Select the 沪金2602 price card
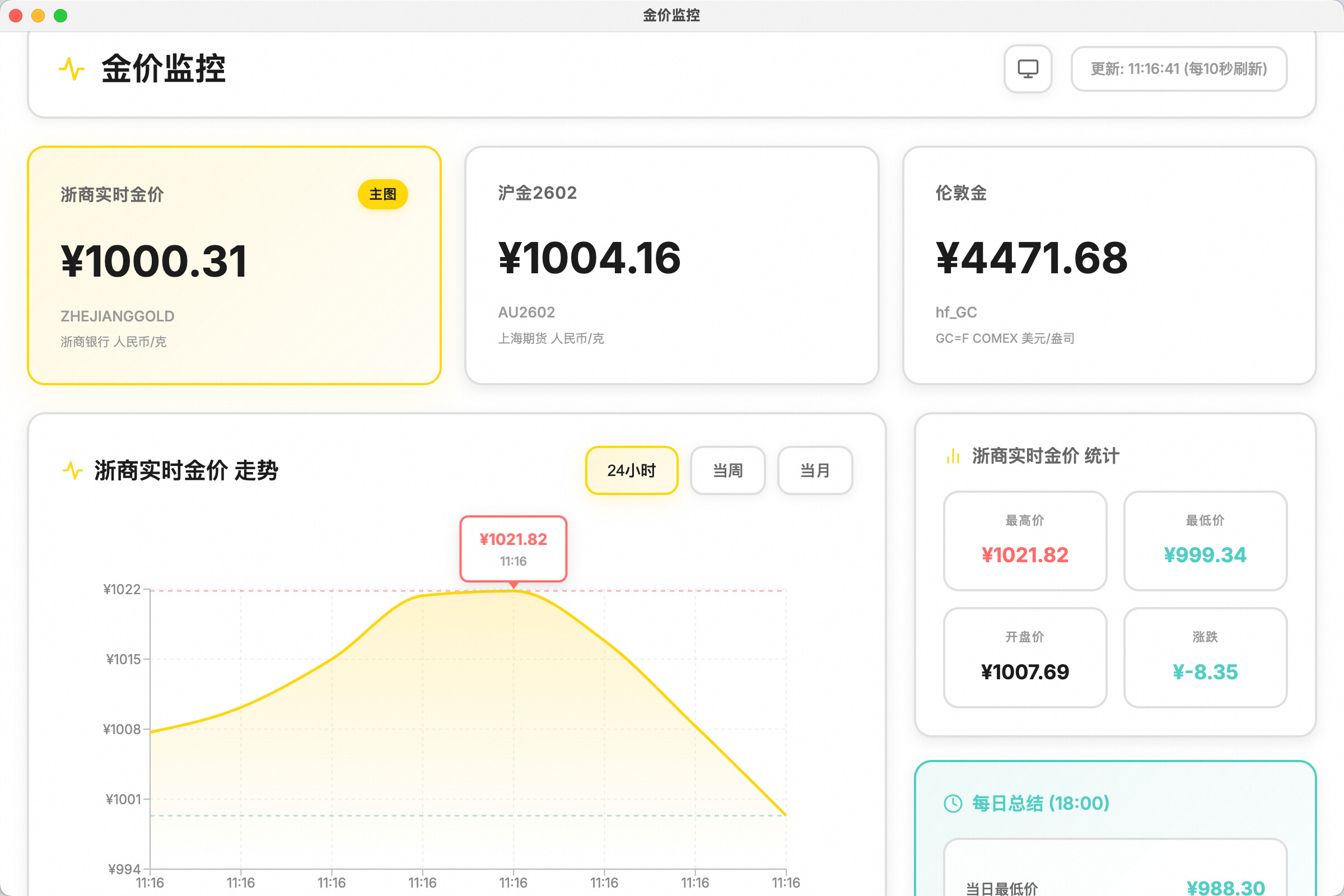This screenshot has height=896, width=1344. 671,265
